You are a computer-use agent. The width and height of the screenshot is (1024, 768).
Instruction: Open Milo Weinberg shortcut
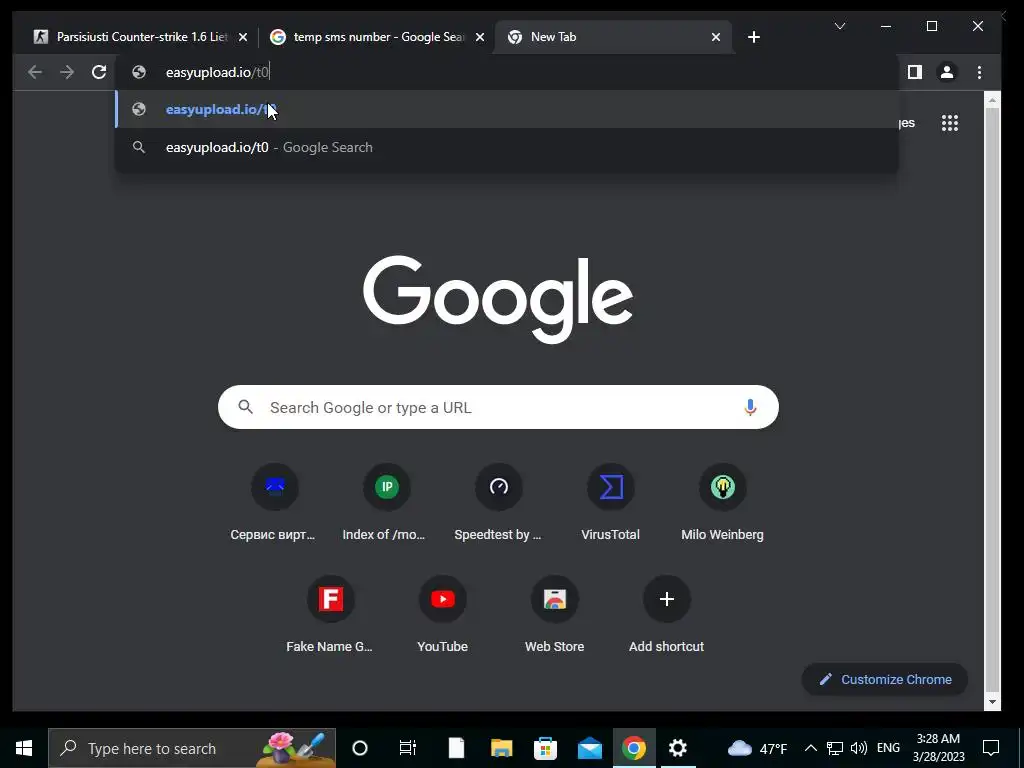(722, 502)
